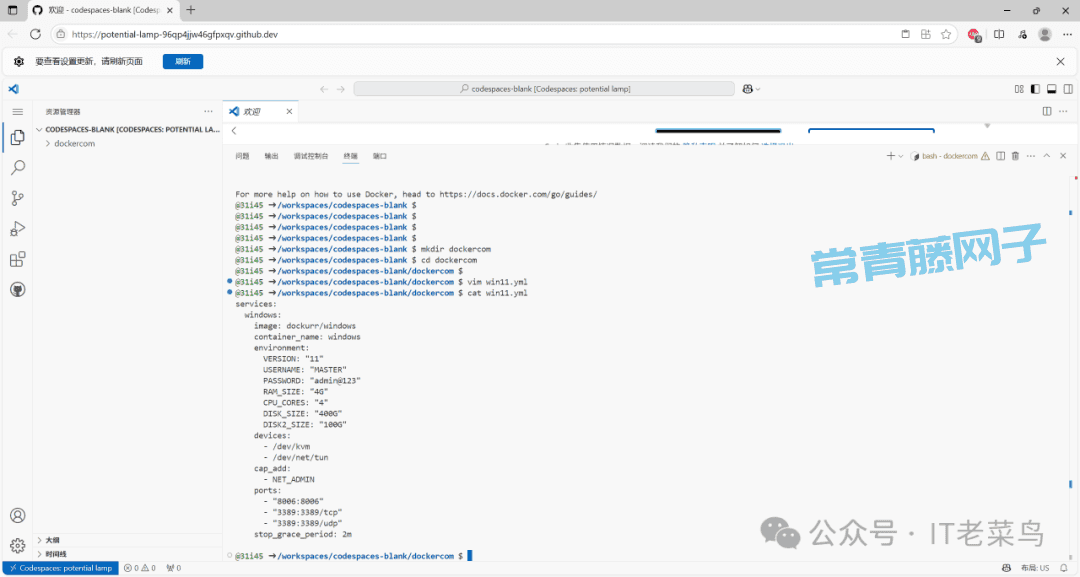Image resolution: width=1080 pixels, height=577 pixels.
Task: Switch to the Ports (端口) panel tab
Action: [x=380, y=156]
